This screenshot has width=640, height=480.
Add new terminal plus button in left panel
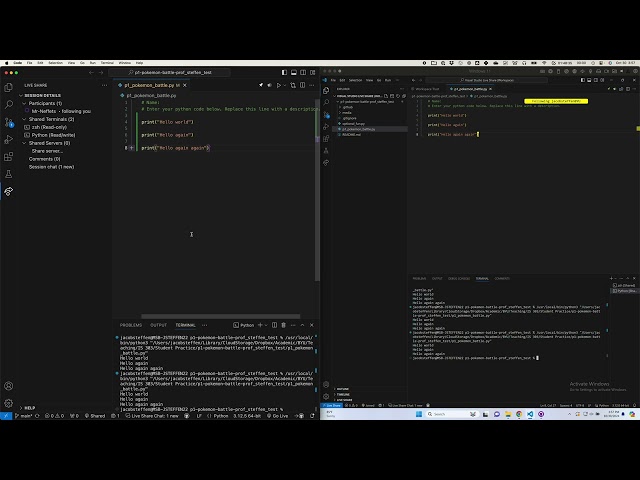tap(260, 325)
